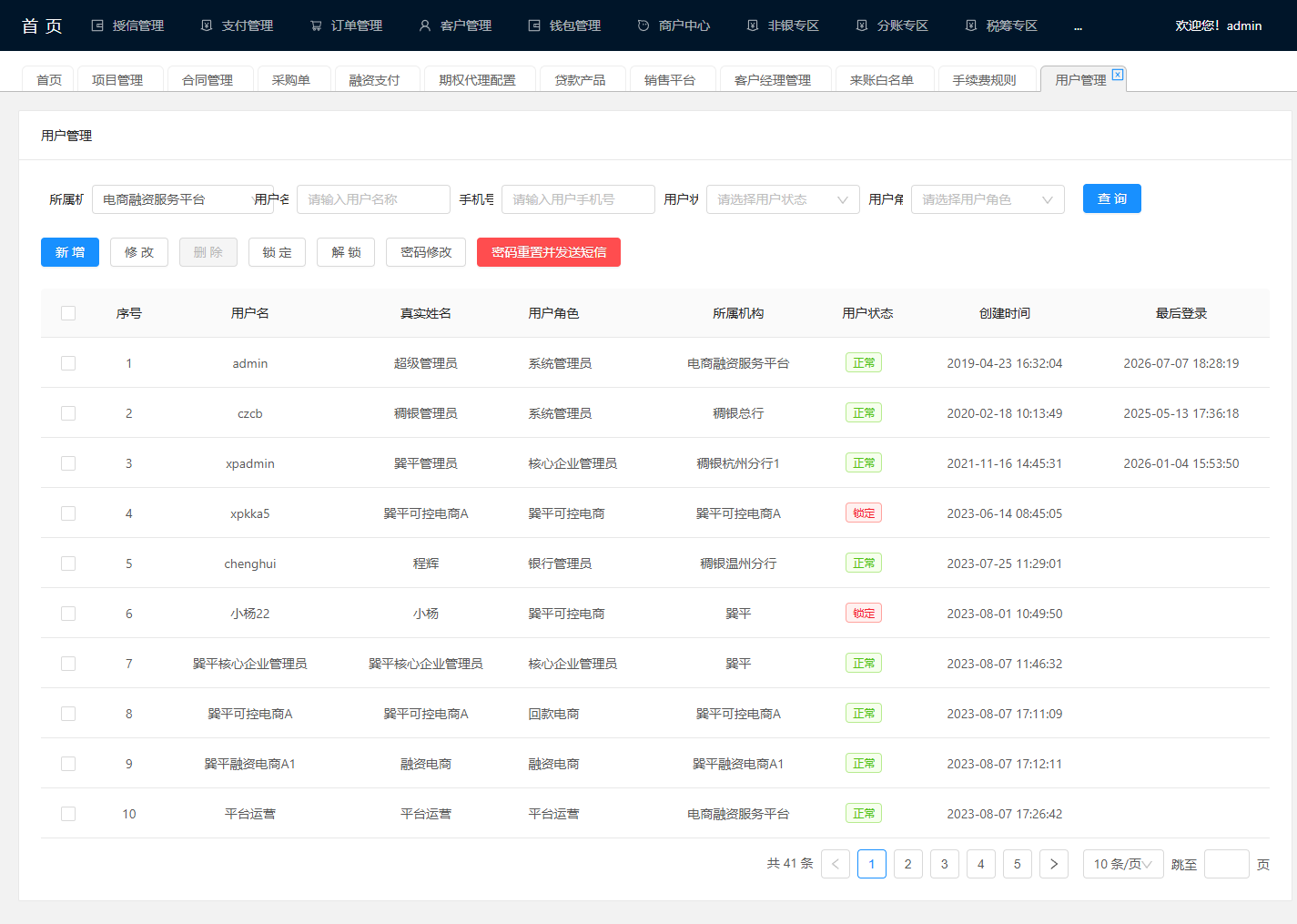Viewport: 1297px width, 924px height.
Task: Click the 分账专区 icon in the top navigation
Action: click(862, 25)
